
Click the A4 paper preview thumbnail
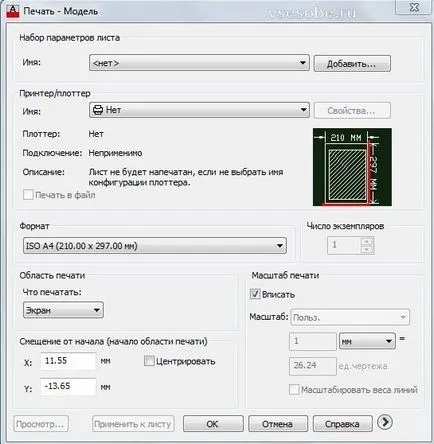pyautogui.click(x=352, y=167)
